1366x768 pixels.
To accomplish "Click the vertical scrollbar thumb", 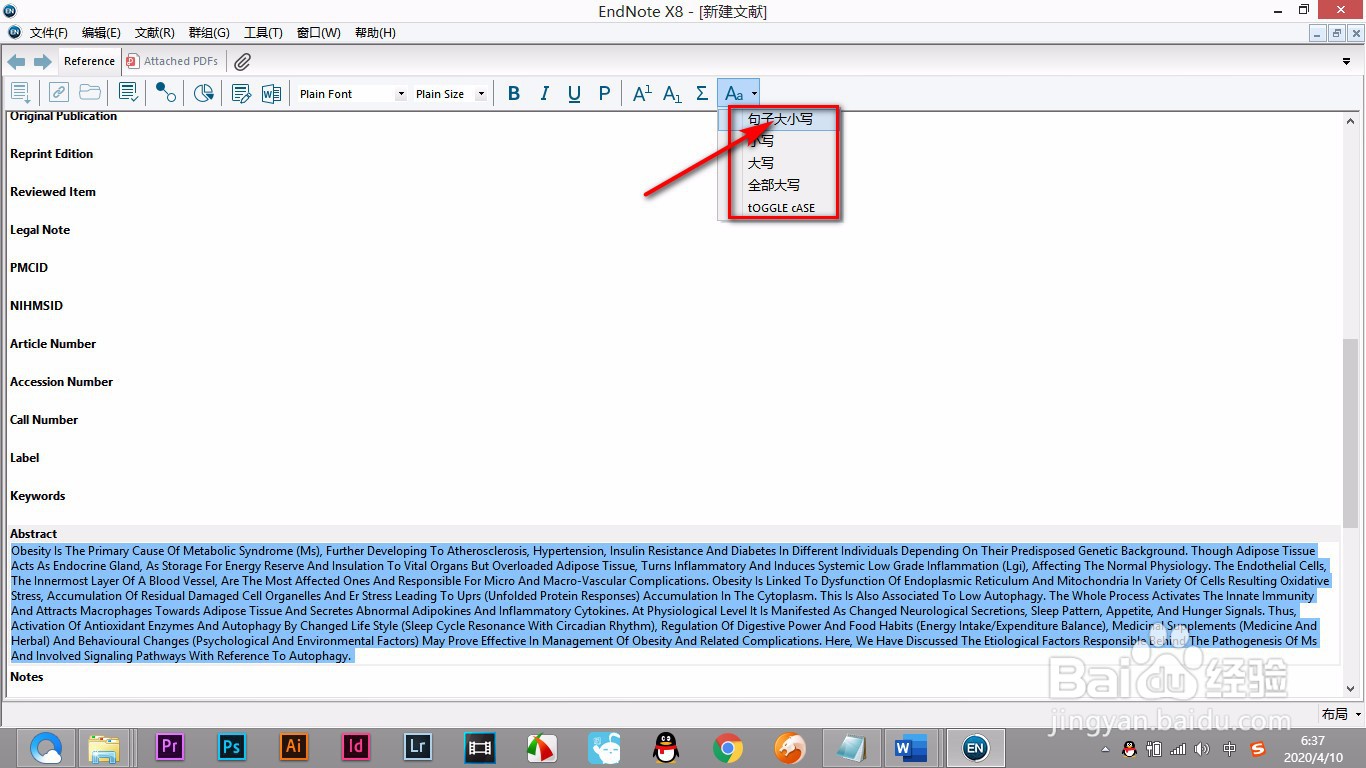I will 1351,432.
